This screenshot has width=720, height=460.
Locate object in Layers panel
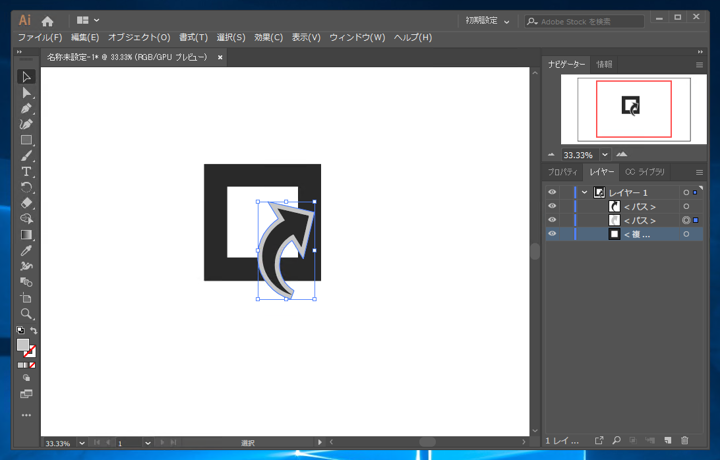[x=617, y=440]
